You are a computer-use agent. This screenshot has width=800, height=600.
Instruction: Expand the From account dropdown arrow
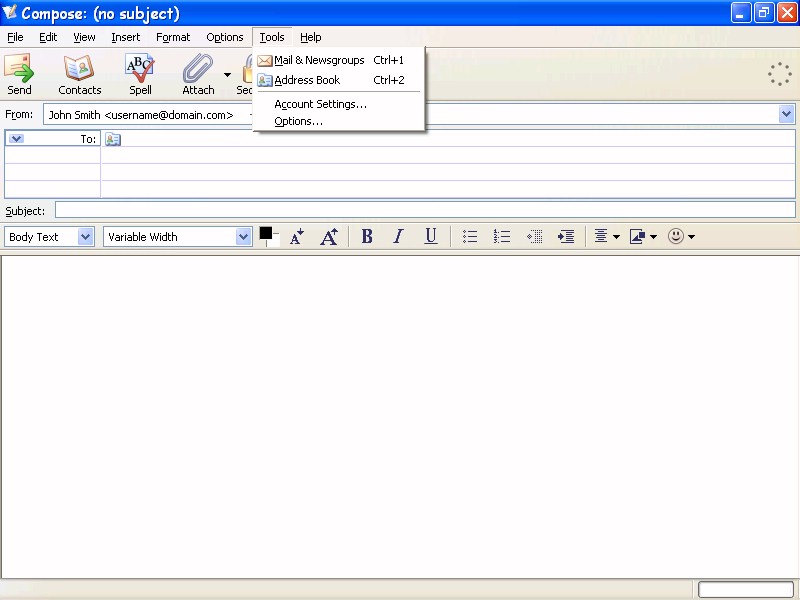[786, 114]
